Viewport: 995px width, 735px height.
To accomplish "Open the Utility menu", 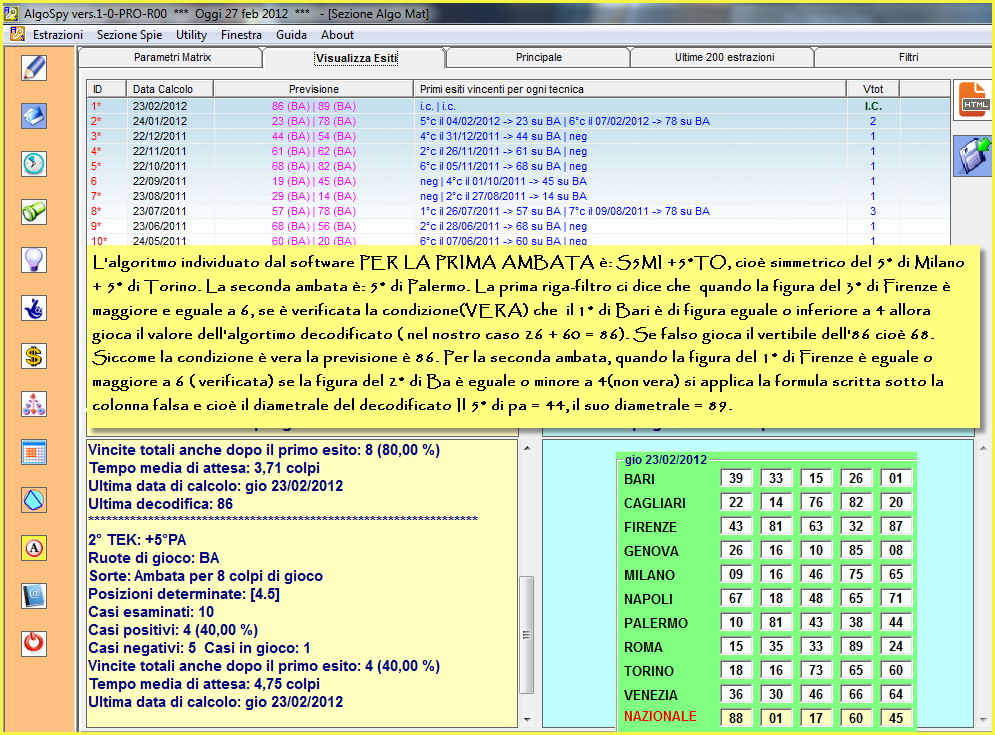I will click(x=191, y=35).
